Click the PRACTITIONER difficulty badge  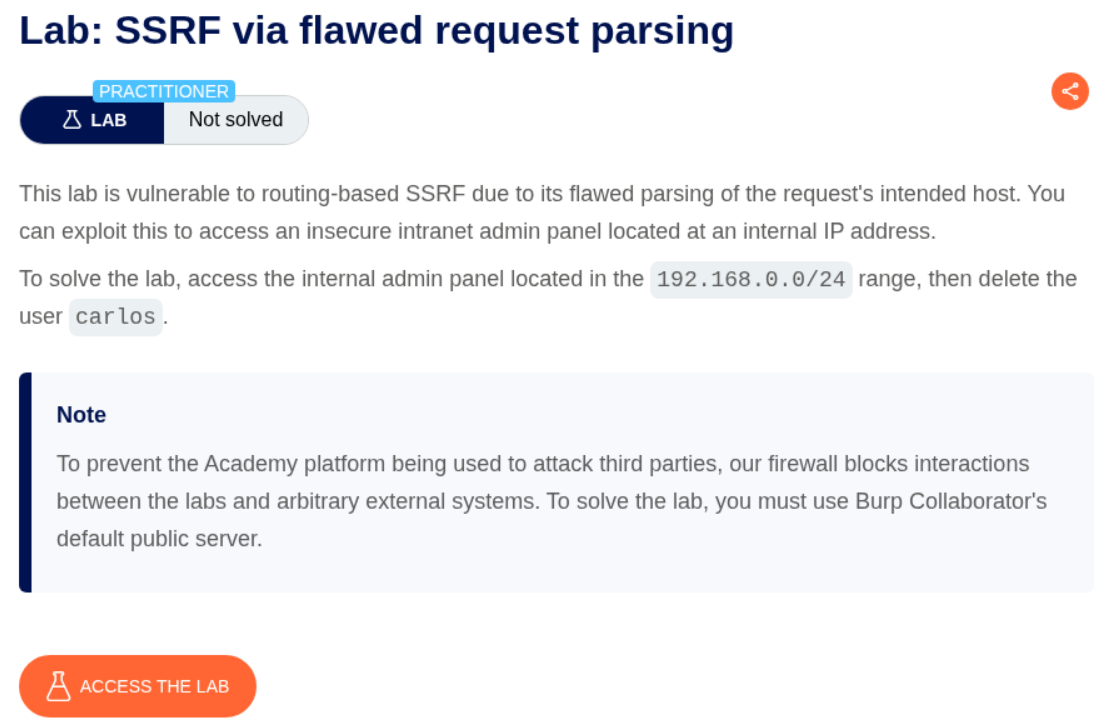tap(164, 91)
